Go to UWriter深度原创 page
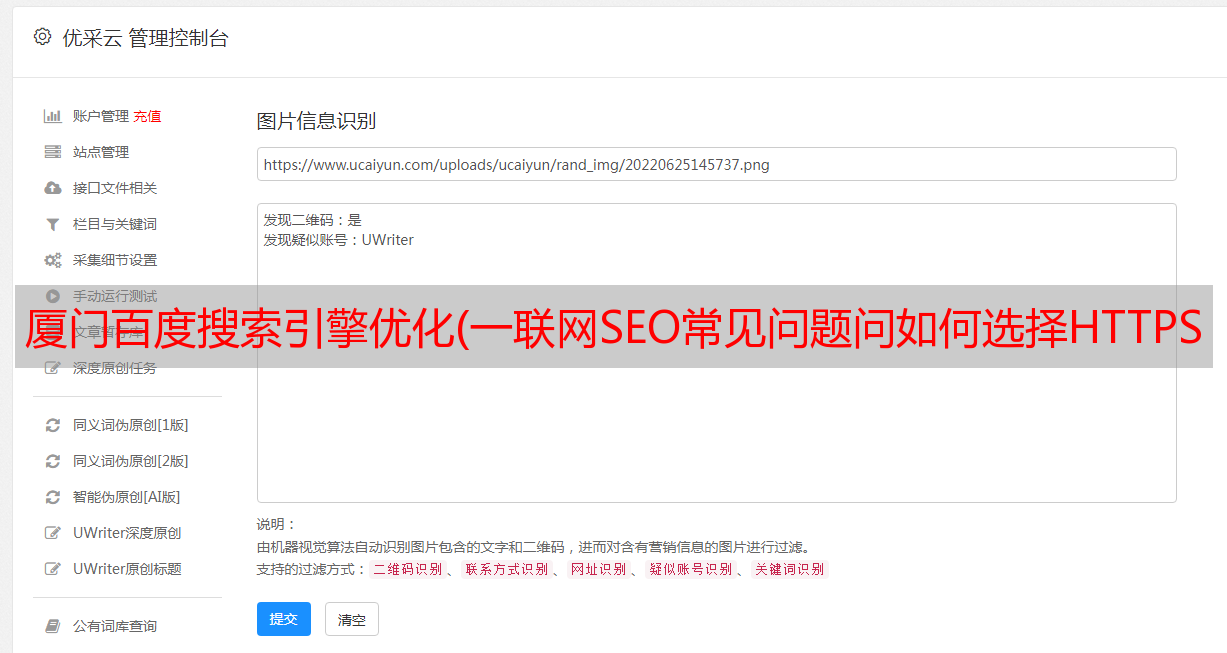Image resolution: width=1227 pixels, height=653 pixels. [x=127, y=533]
